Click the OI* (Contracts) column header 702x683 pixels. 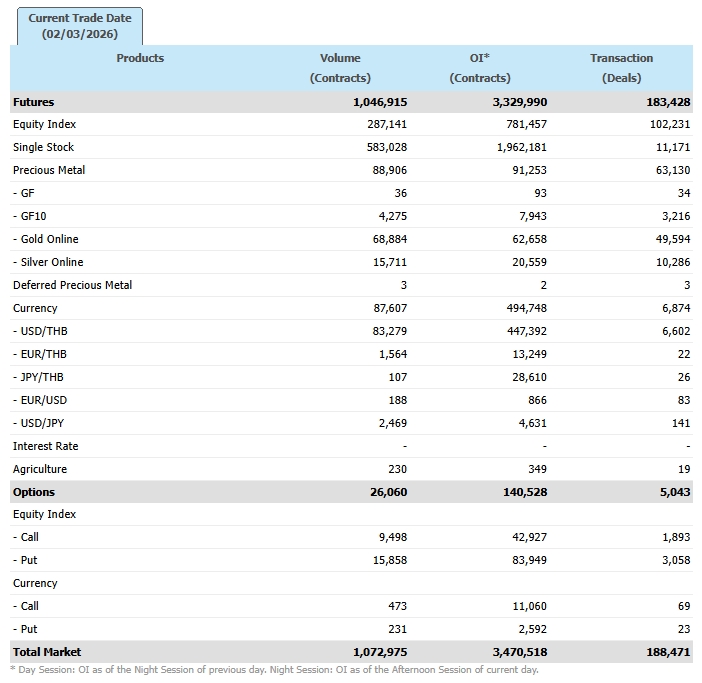coord(480,68)
